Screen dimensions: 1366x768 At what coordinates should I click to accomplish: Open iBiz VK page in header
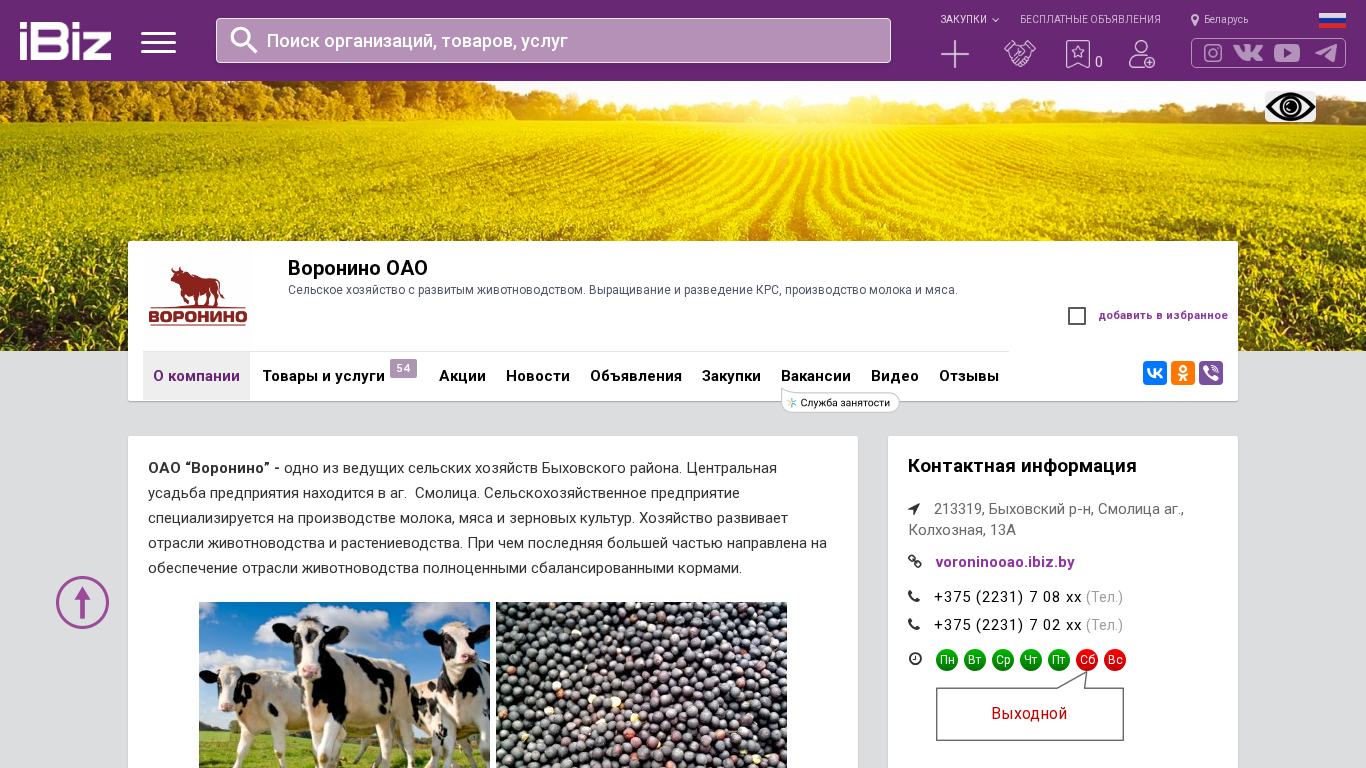click(1248, 53)
